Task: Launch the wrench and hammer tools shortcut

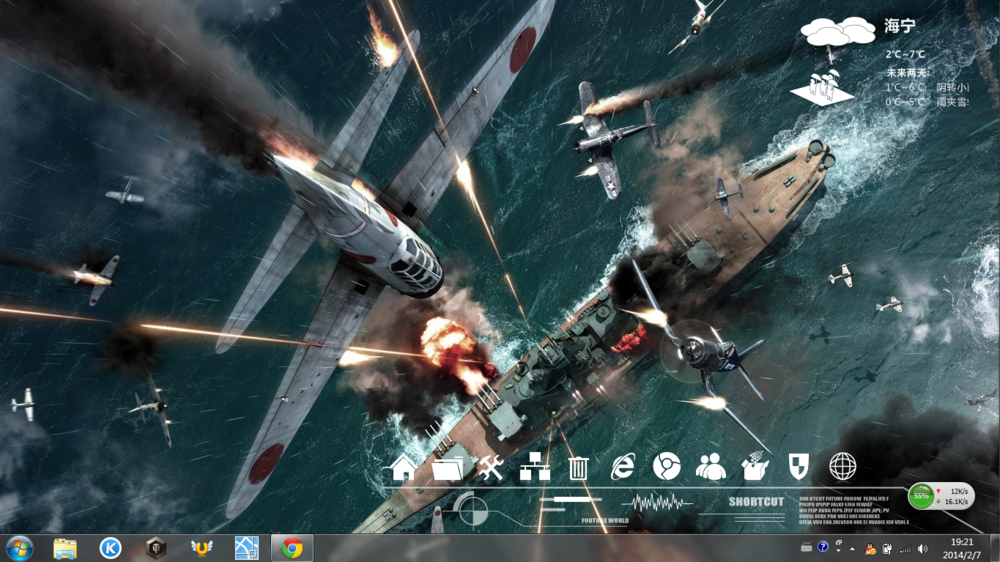Action: [491, 468]
